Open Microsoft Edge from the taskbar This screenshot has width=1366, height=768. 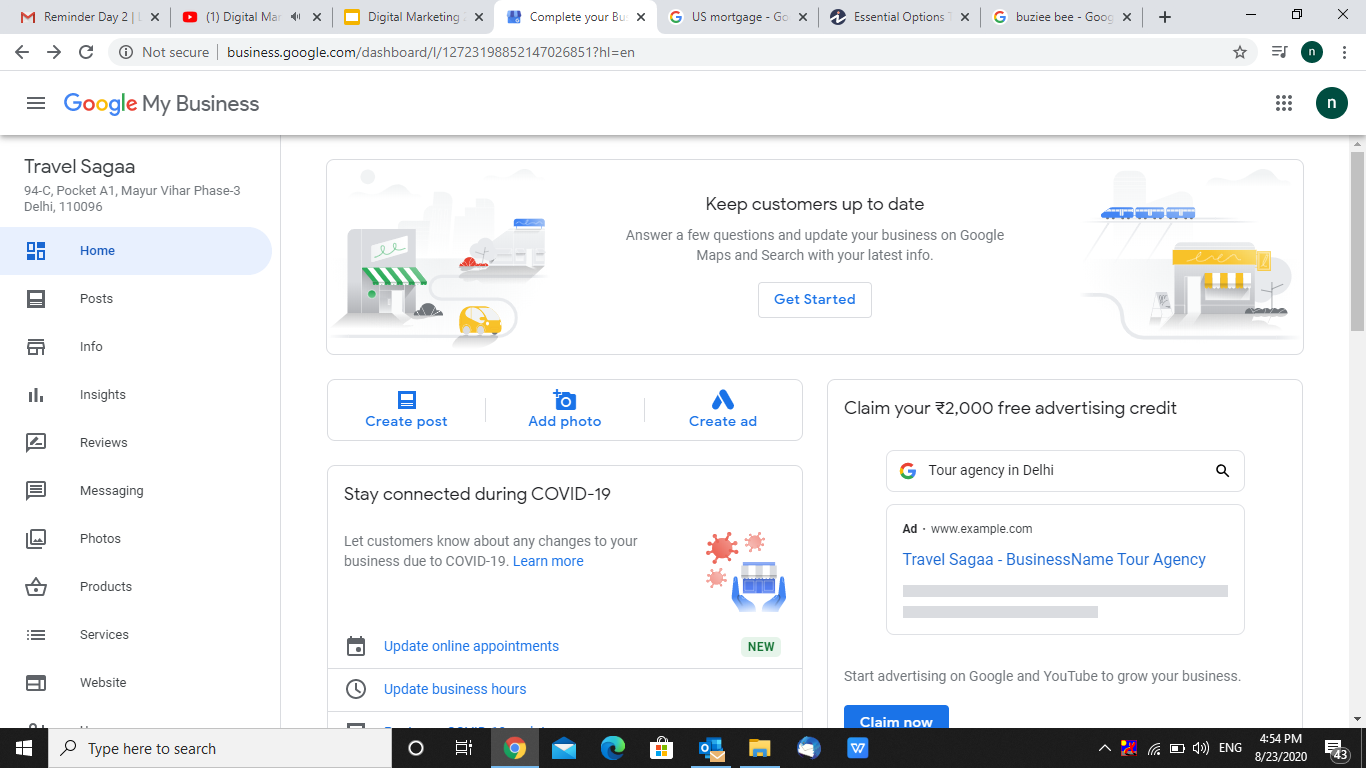pos(612,748)
